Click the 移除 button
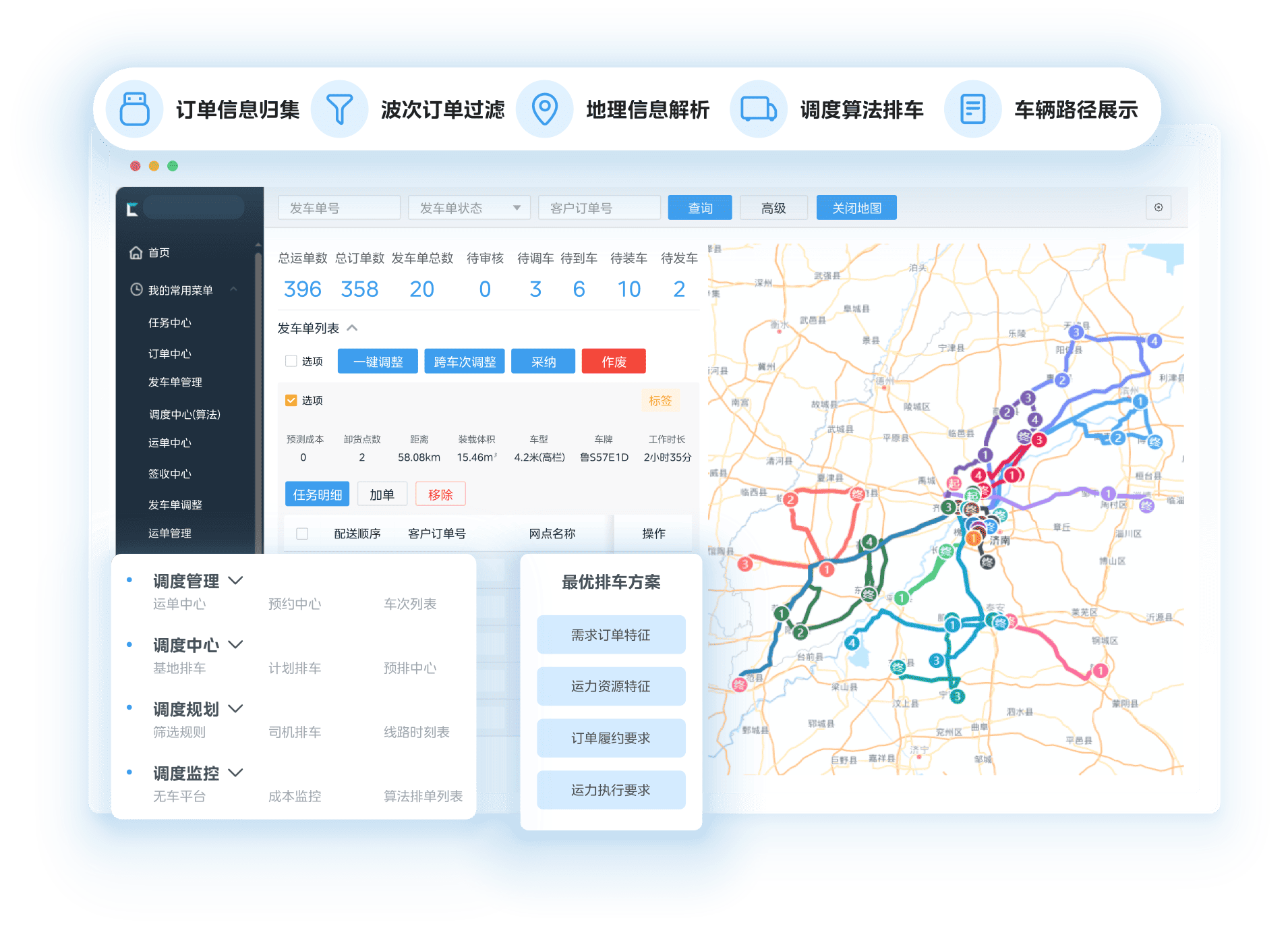This screenshot has height=939, width=1288. [x=440, y=494]
